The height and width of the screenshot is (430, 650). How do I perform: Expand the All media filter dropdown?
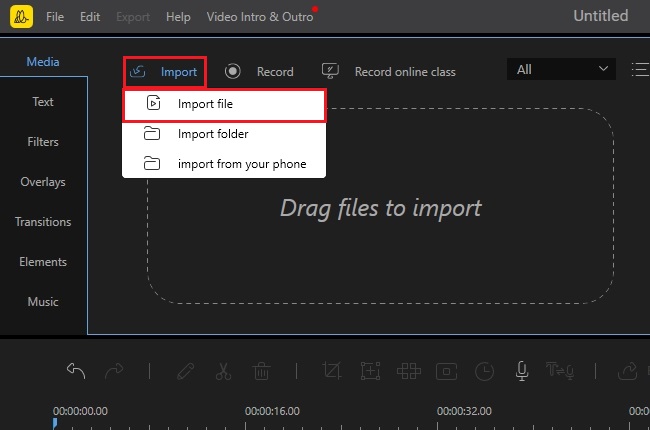[x=561, y=69]
